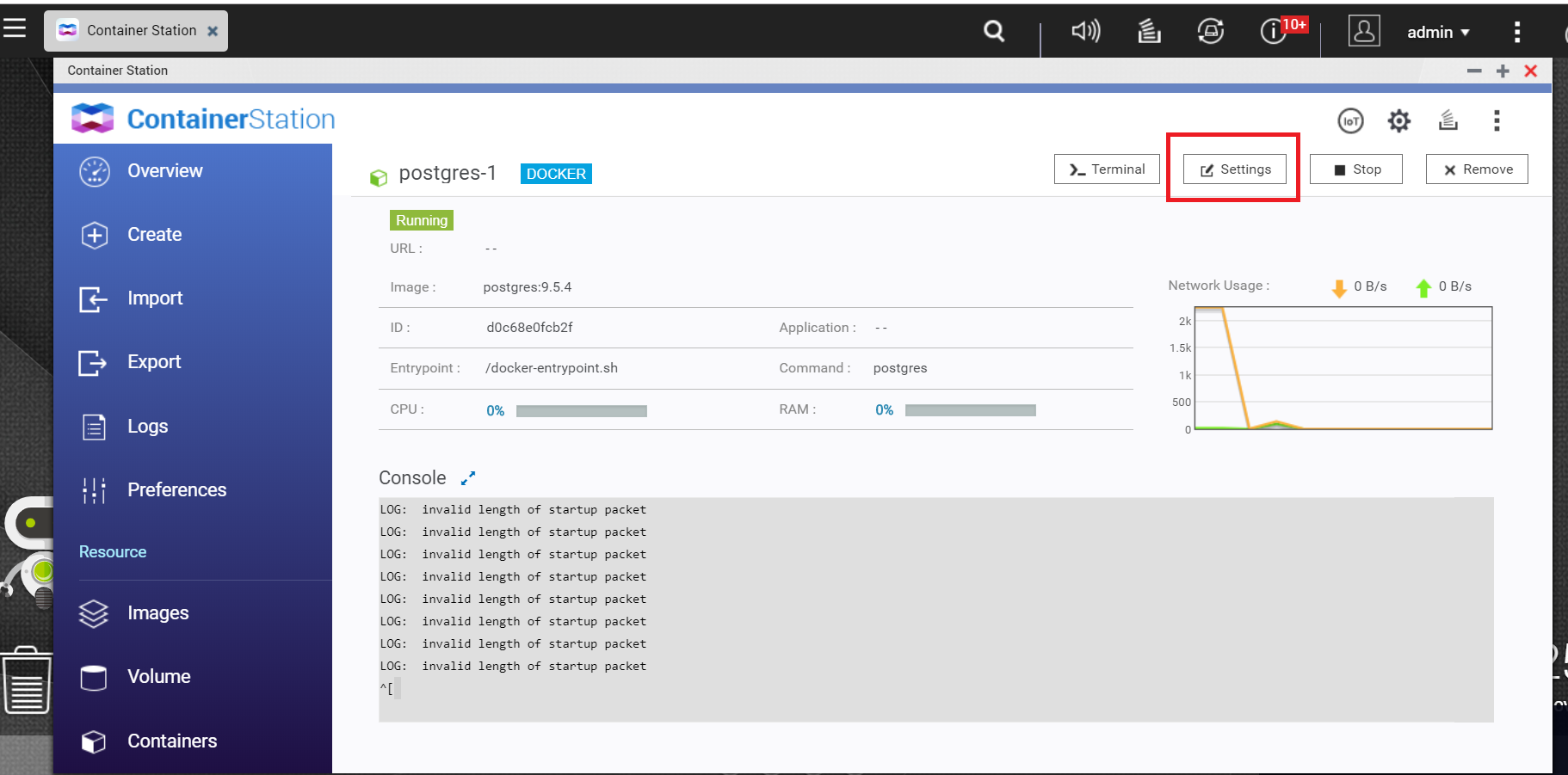Stop the postgres-1 container
The width and height of the screenshot is (1568, 775).
(1356, 169)
